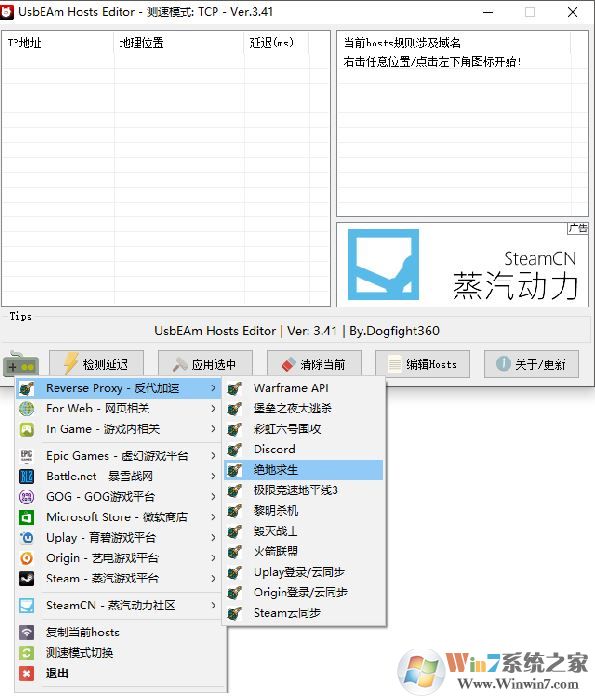Click the wifi icon beside 复制当前hosts
The height and width of the screenshot is (698, 595).
[27, 632]
